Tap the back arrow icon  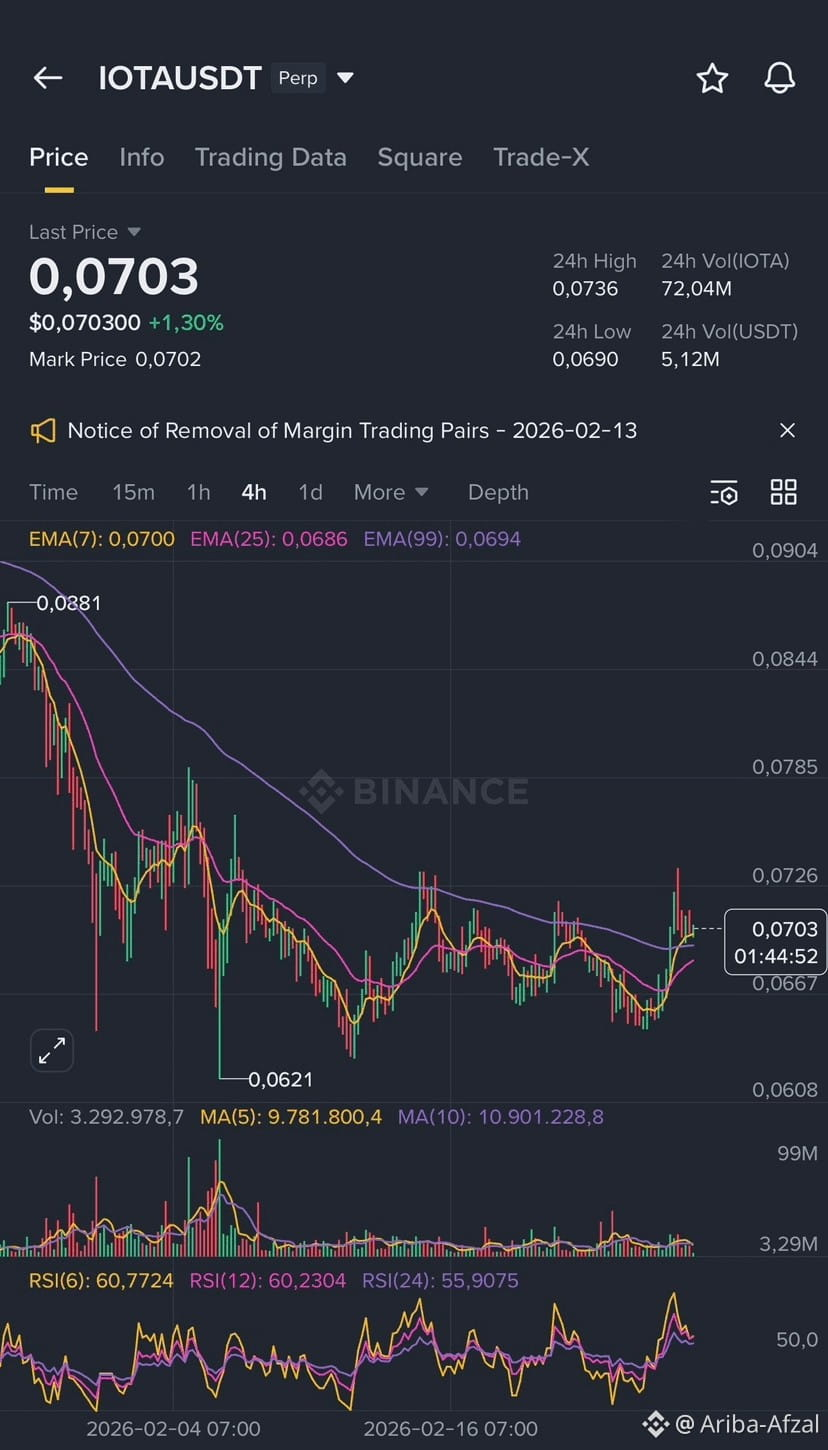click(47, 78)
